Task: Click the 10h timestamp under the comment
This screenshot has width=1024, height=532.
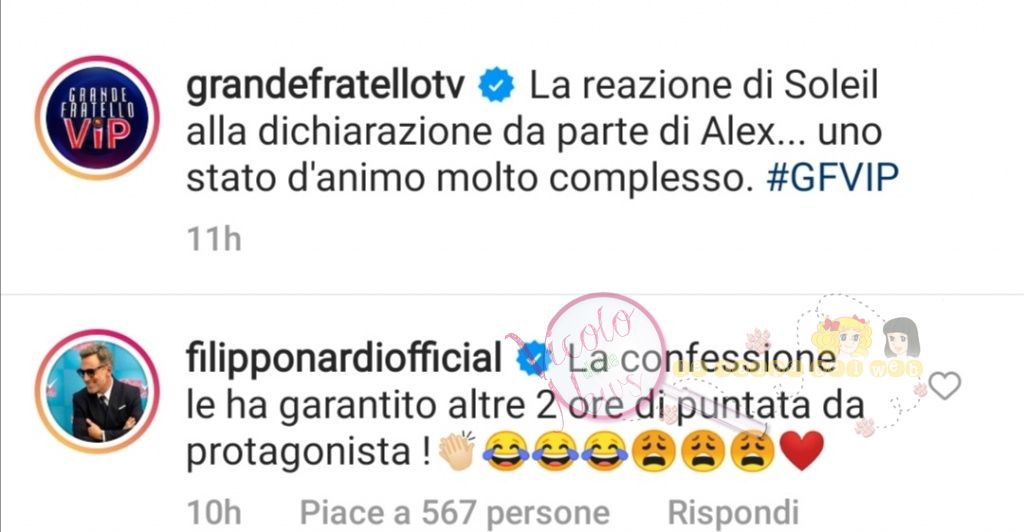Action: point(214,512)
